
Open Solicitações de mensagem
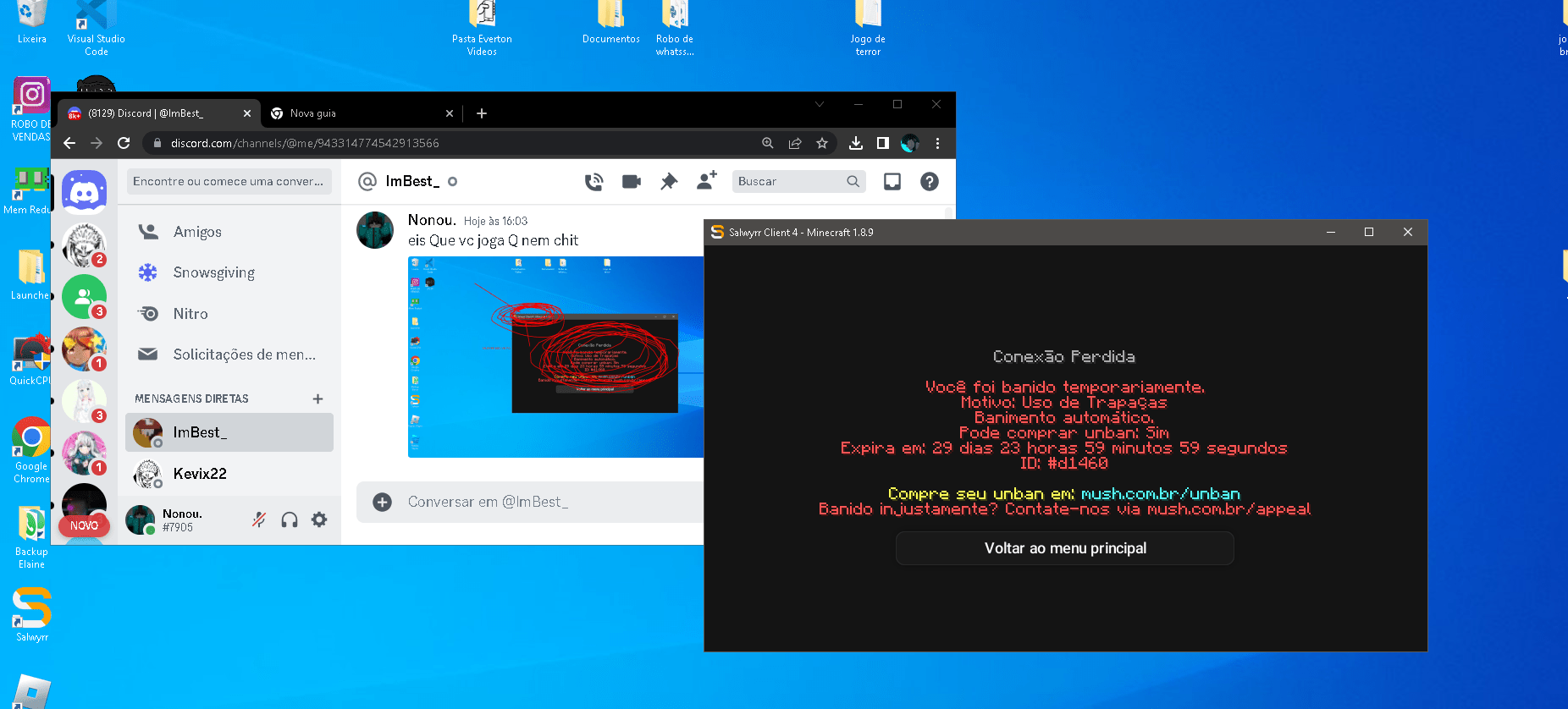229,354
